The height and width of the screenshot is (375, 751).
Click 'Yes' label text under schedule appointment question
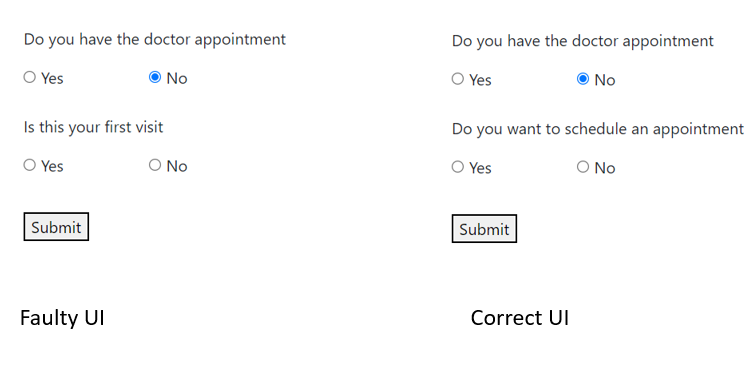coord(480,168)
